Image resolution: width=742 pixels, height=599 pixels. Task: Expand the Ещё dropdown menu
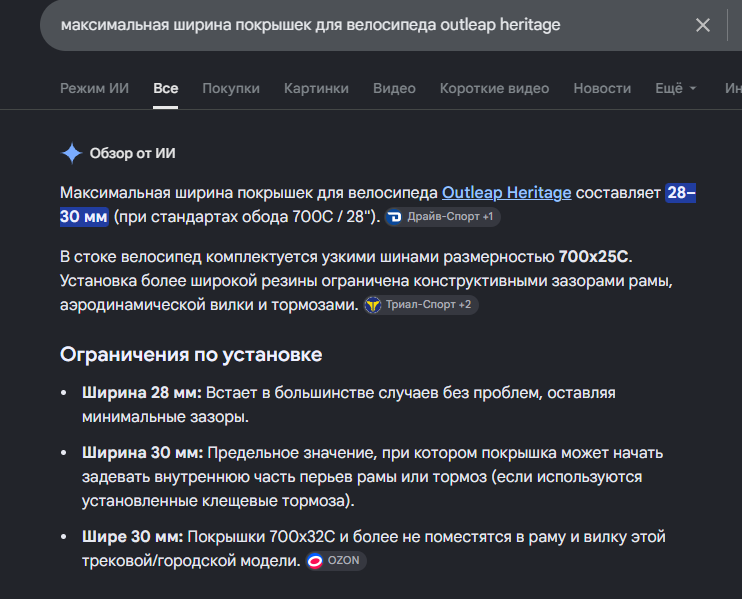(x=675, y=88)
